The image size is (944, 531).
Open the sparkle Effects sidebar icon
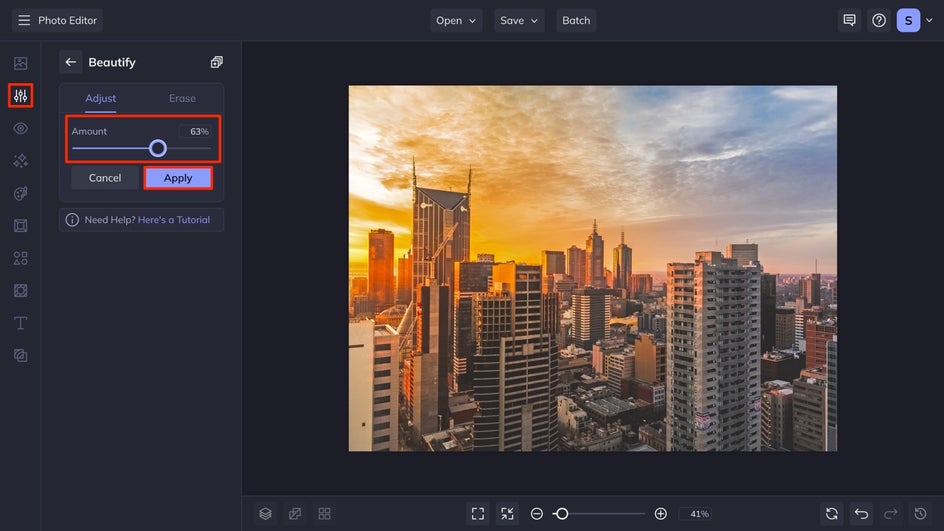(x=20, y=161)
